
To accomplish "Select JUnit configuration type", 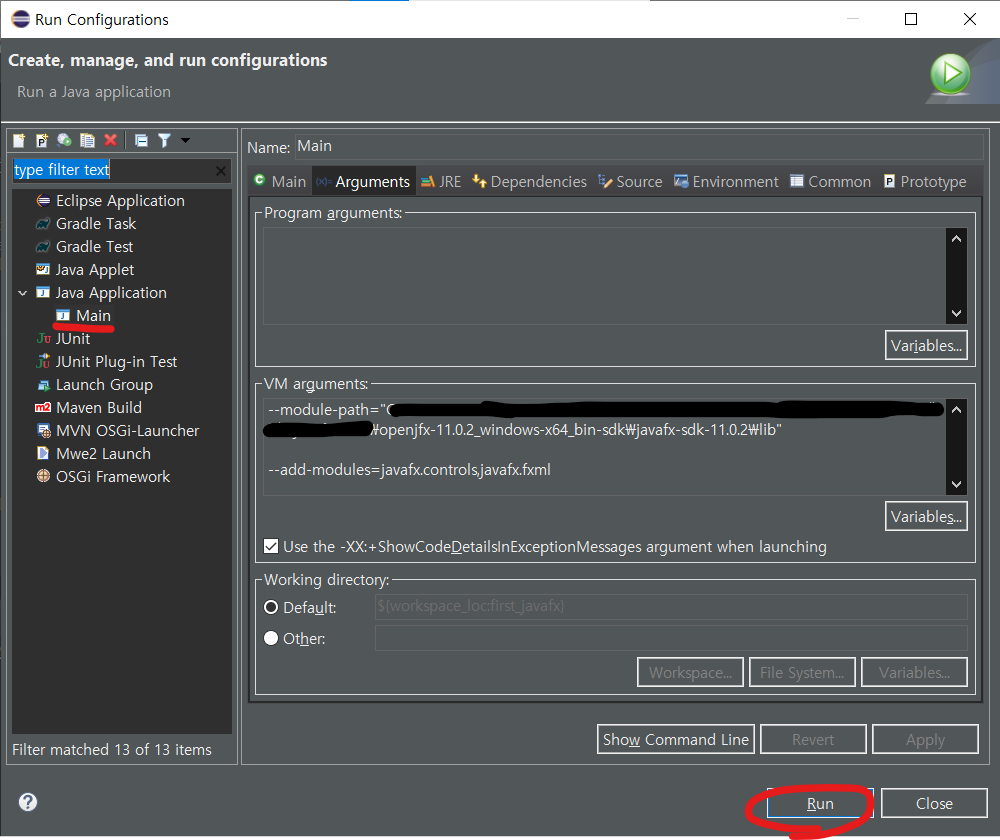I will pyautogui.click(x=73, y=339).
